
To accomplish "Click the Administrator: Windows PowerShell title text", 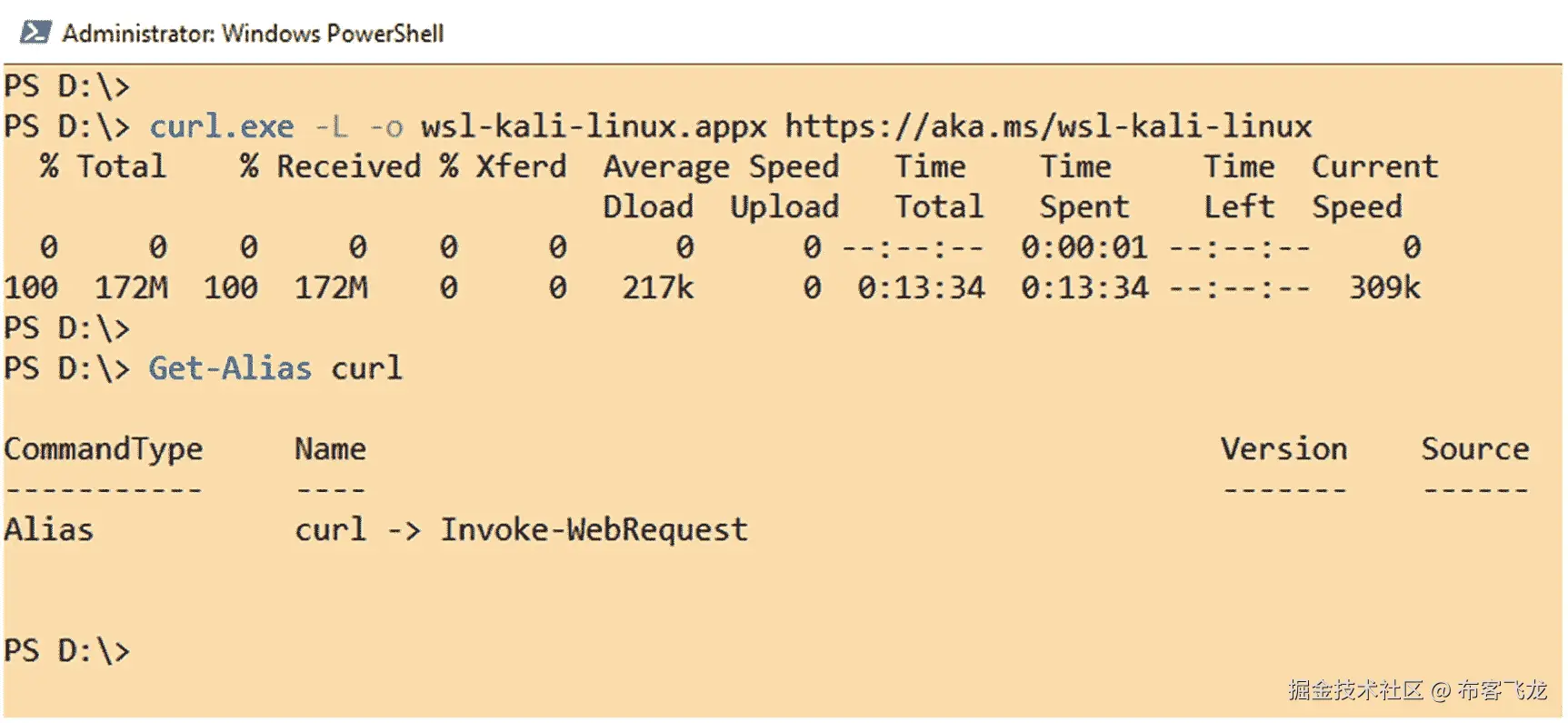I will (x=253, y=34).
